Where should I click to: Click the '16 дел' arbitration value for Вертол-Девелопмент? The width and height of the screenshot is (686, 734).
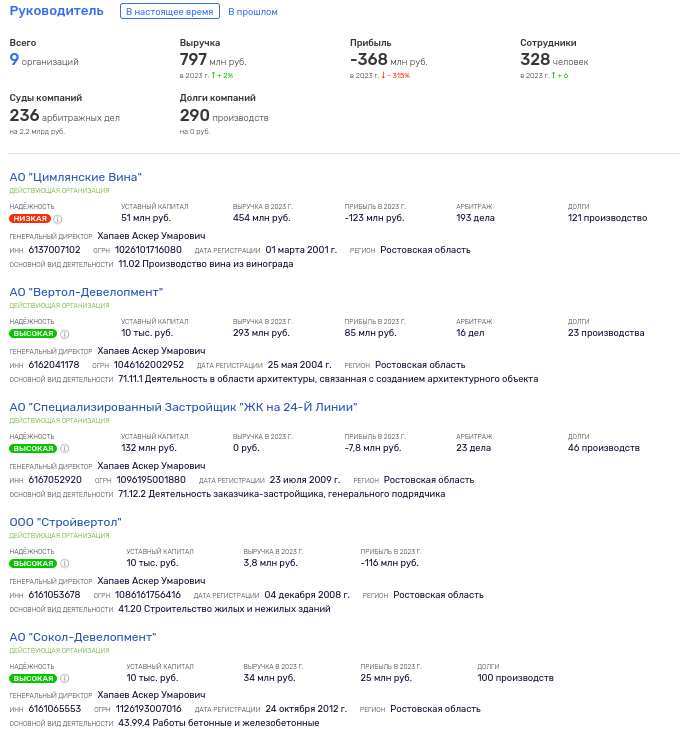pyautogui.click(x=470, y=333)
